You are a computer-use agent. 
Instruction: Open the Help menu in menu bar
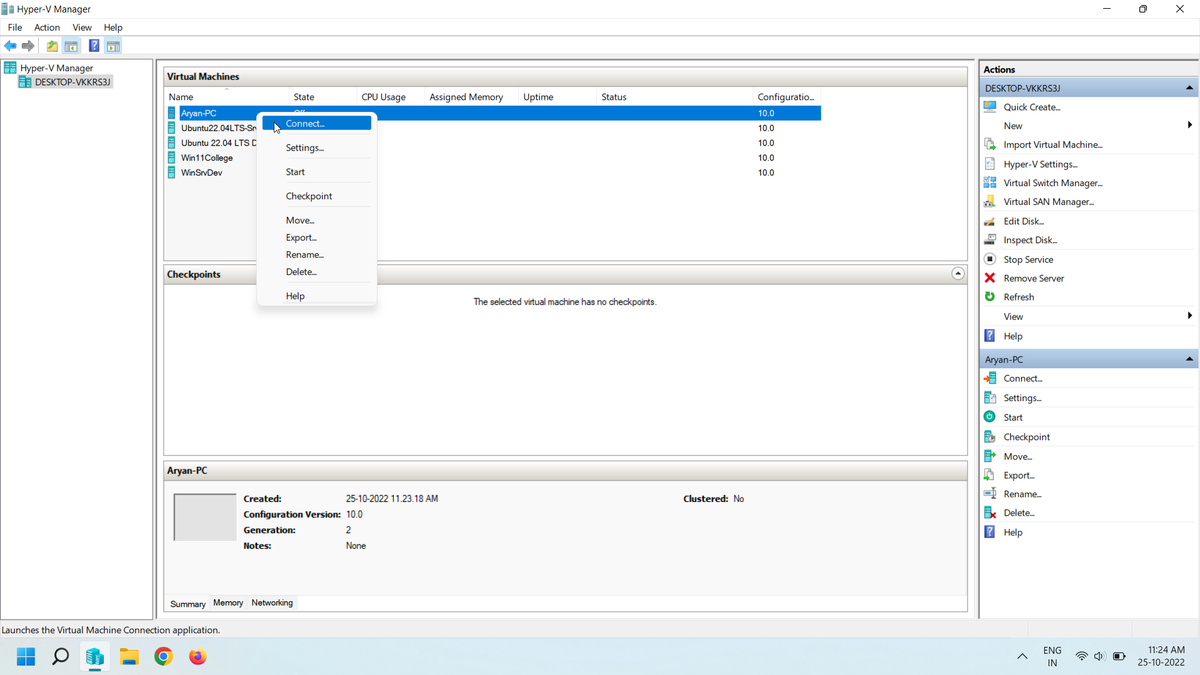[113, 28]
